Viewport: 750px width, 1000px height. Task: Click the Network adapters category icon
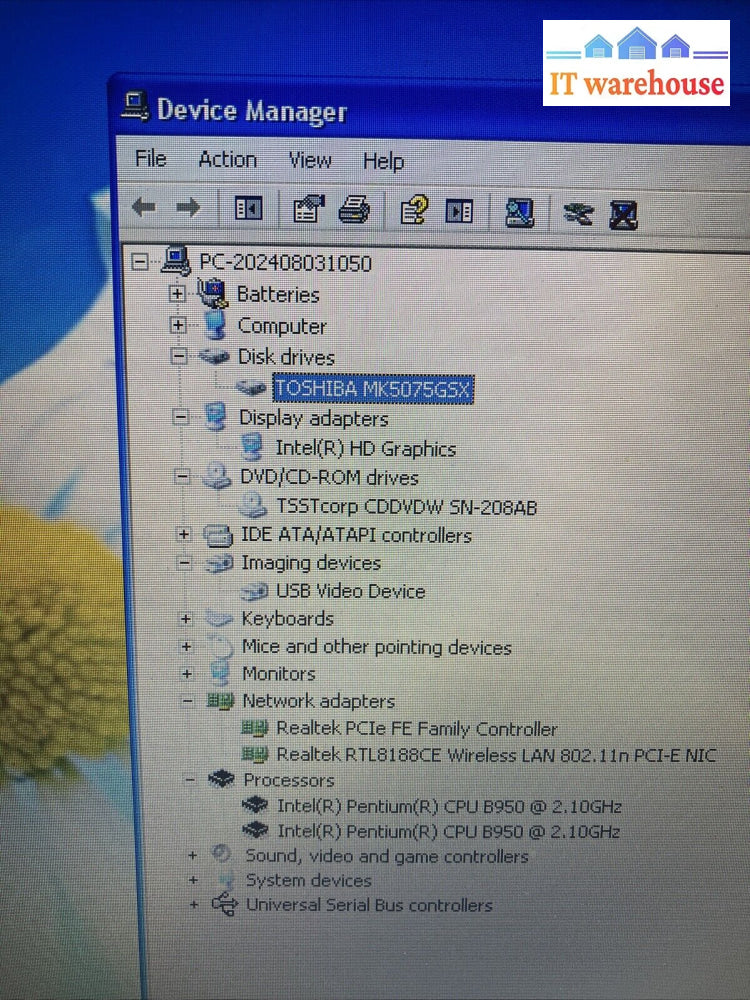click(221, 702)
